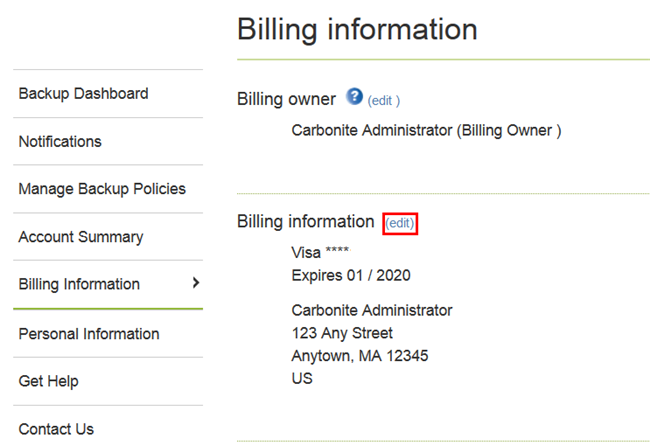Click the large Billing information page title

[357, 29]
